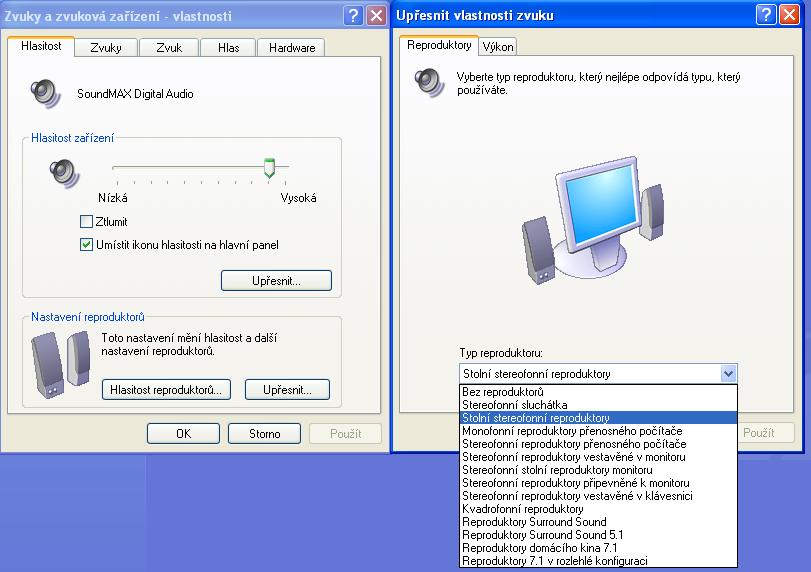Select Reproduktory 7.1 v rozlehlé konfiguraci
The height and width of the screenshot is (572, 811).
598,561
